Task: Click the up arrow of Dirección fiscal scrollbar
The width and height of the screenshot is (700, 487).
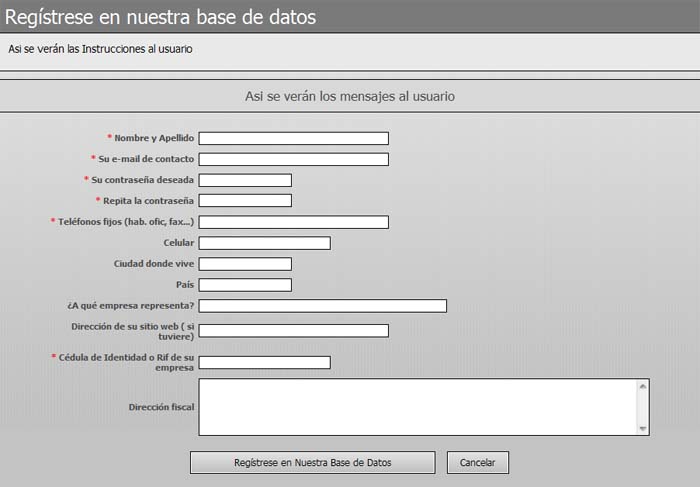Action: pyautogui.click(x=643, y=386)
